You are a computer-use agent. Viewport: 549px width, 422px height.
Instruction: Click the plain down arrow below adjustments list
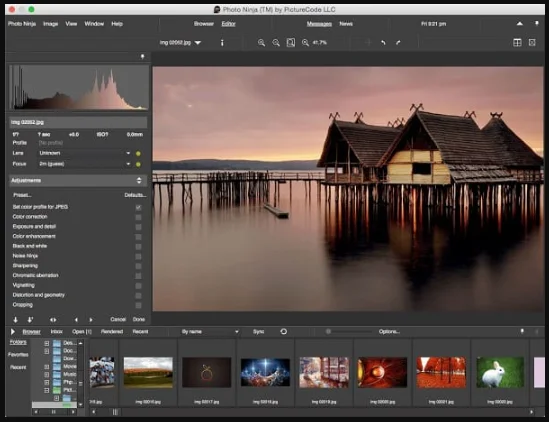(x=15, y=320)
